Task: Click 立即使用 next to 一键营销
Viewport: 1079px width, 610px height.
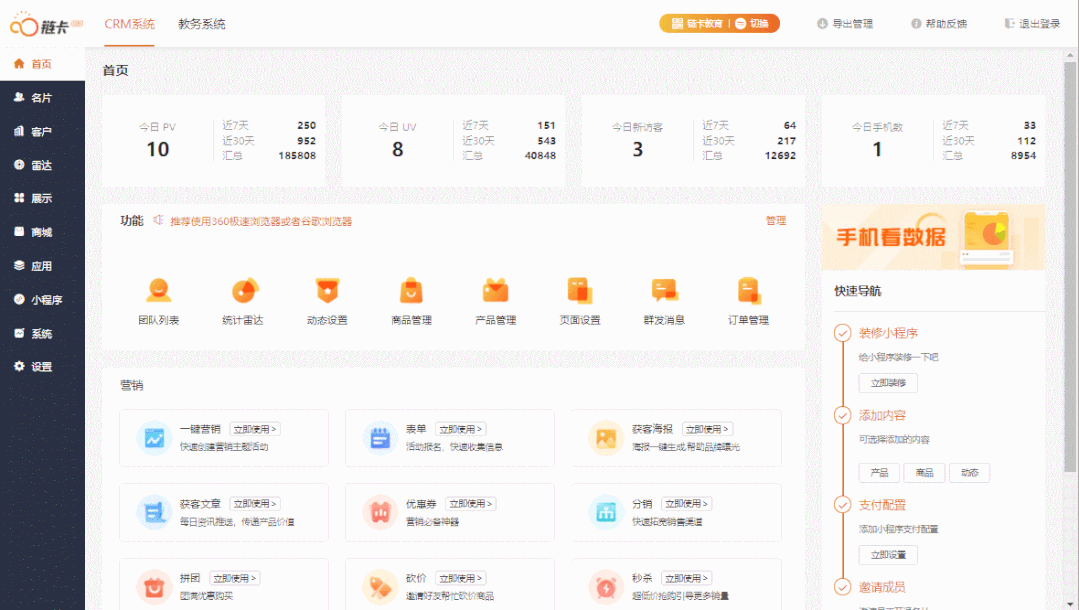Action: click(x=258, y=428)
